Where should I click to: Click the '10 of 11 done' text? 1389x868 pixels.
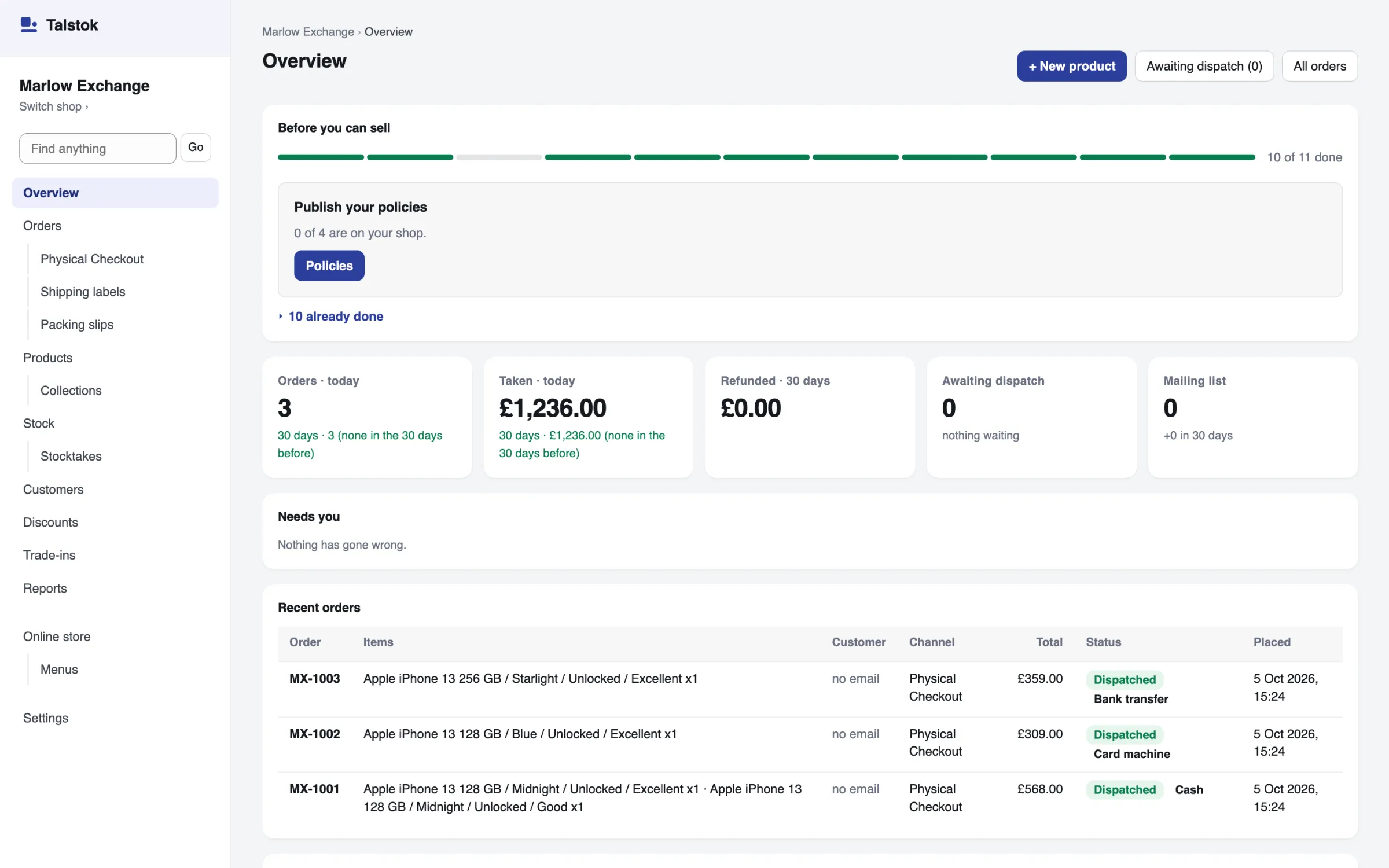click(1305, 157)
